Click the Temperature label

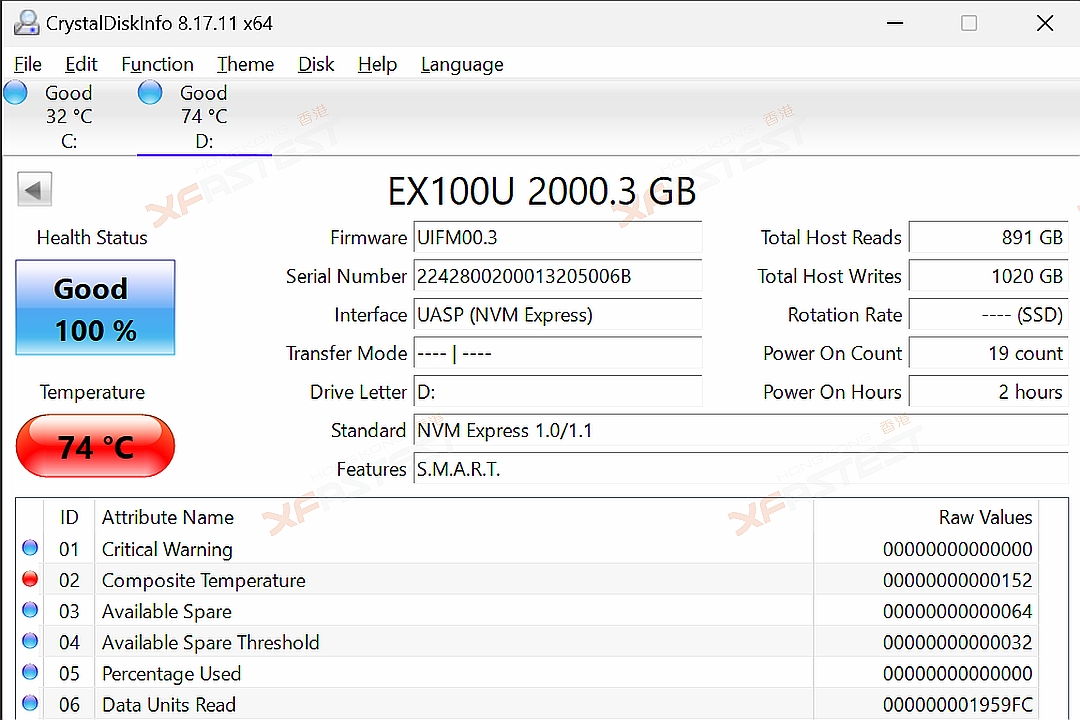point(92,392)
